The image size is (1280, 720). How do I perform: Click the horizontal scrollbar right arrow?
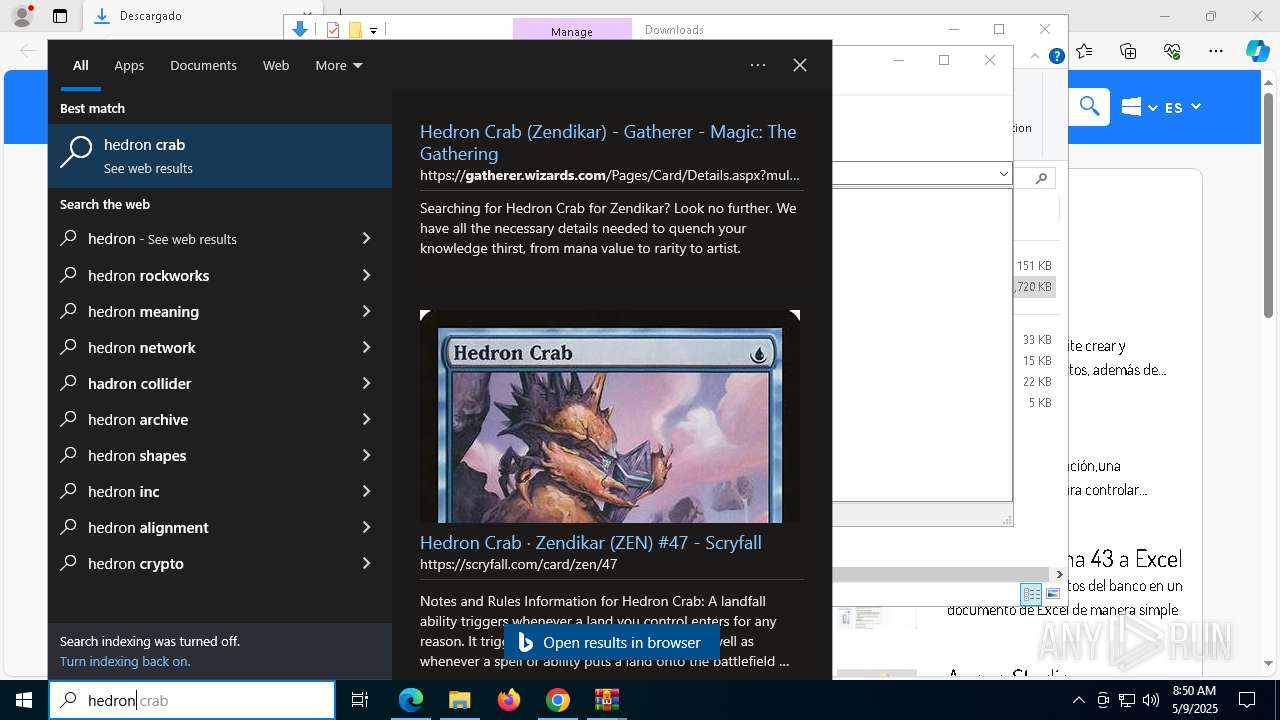pos(1060,574)
